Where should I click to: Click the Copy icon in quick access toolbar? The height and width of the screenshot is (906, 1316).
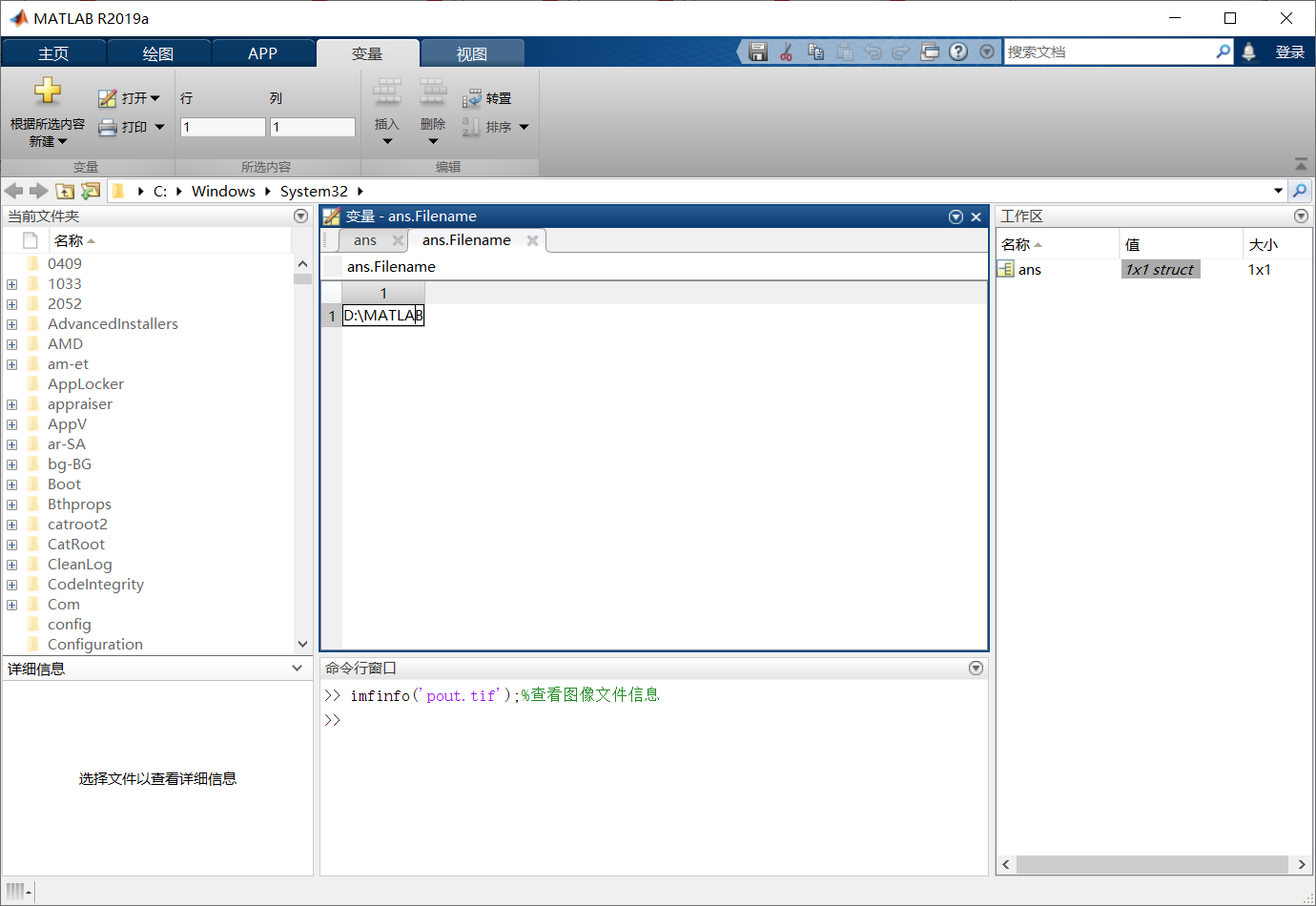tap(815, 51)
